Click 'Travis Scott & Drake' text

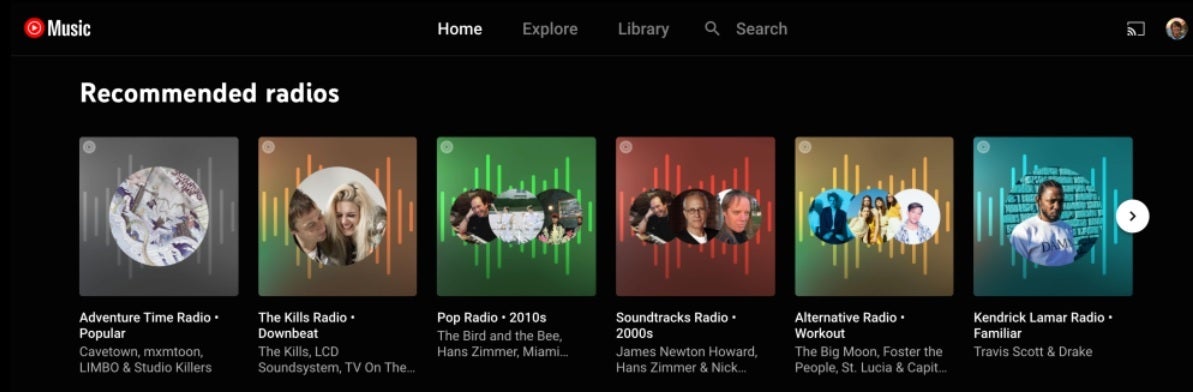(x=1032, y=352)
